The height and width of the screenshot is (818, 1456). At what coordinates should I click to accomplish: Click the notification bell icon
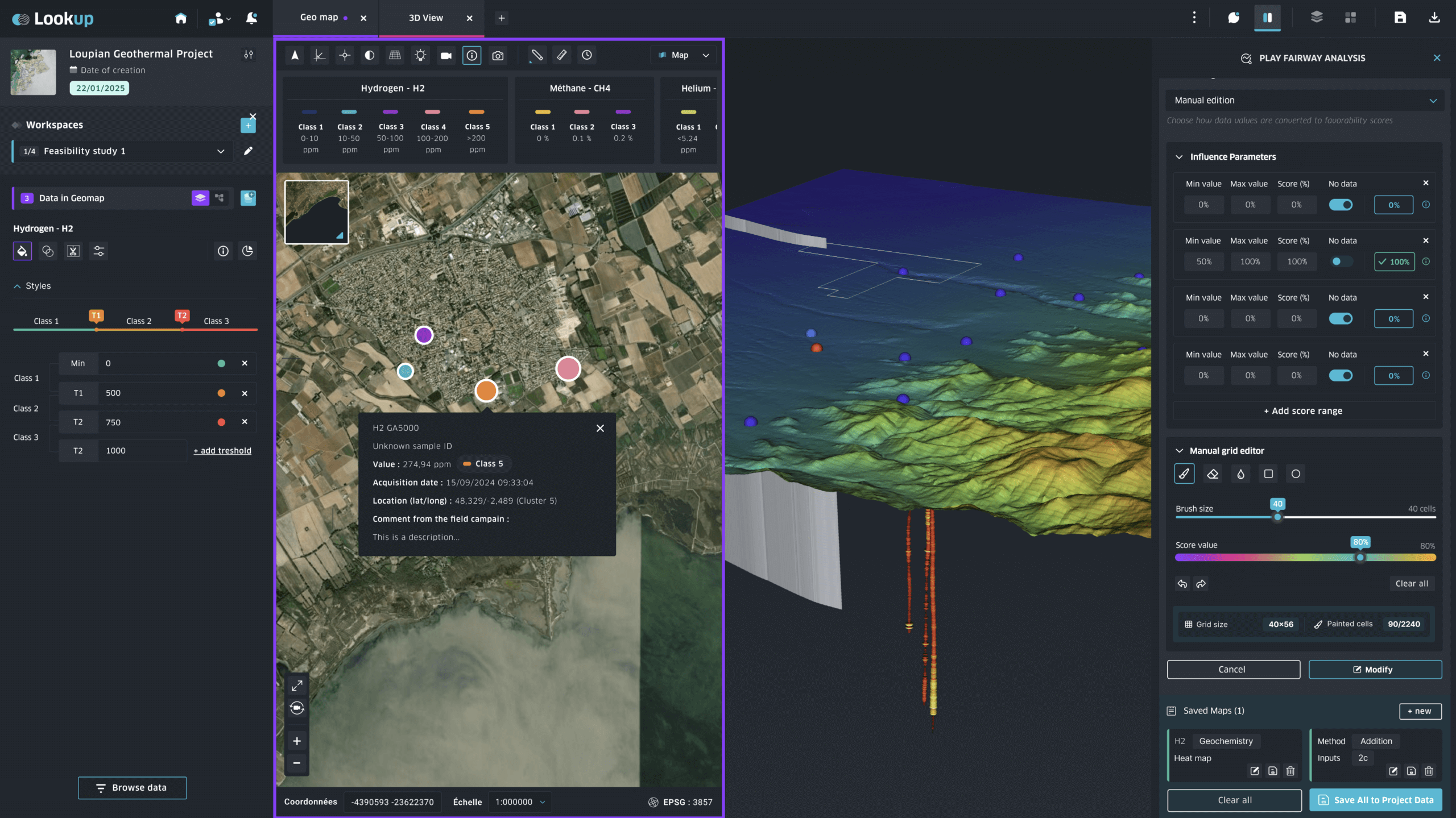click(x=251, y=18)
